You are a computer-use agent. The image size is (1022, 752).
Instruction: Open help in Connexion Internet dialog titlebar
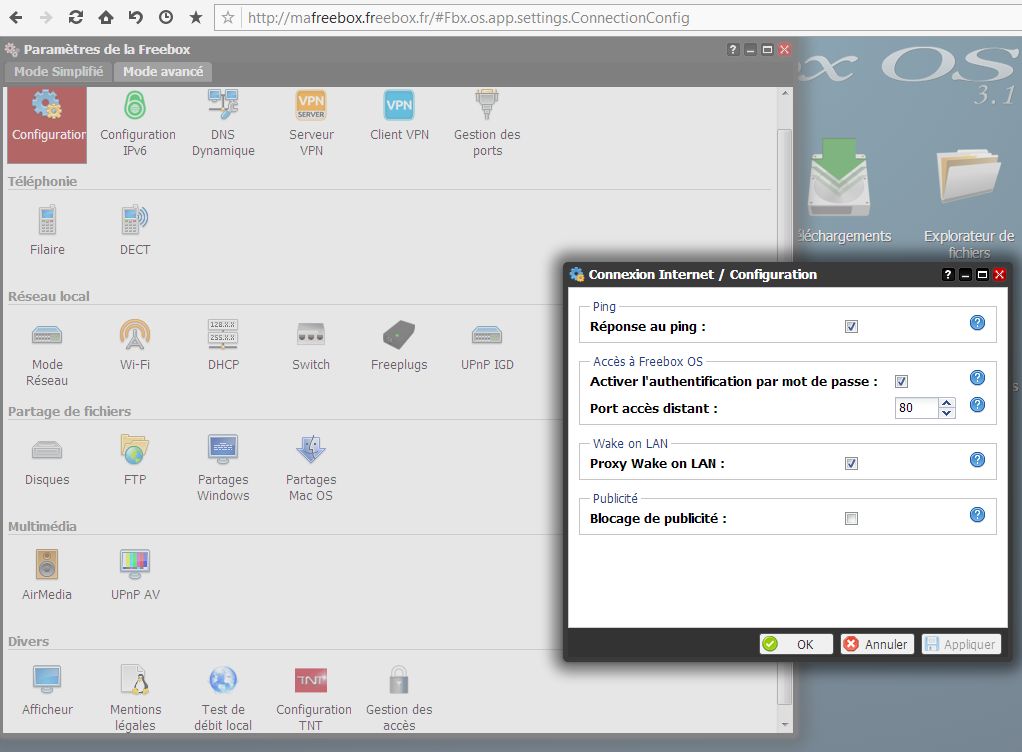948,274
